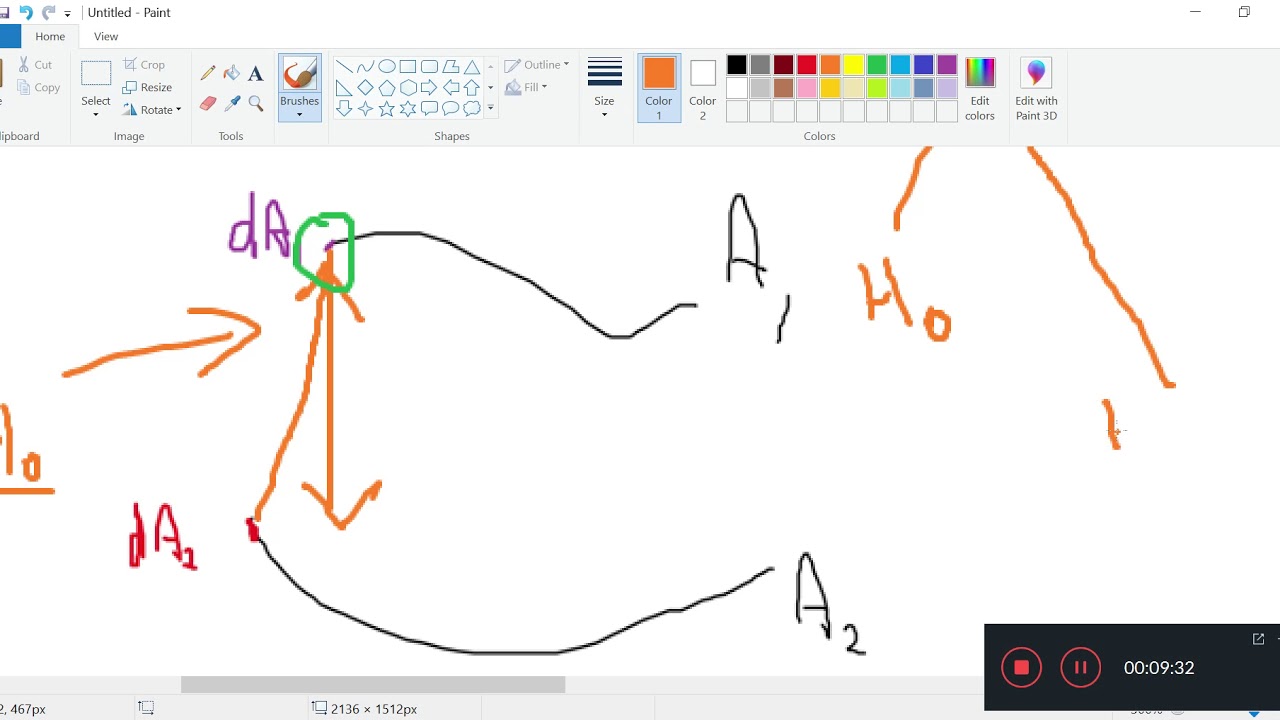Screen dimensions: 1280x720
Task: Pick the red color swatch
Action: tap(807, 65)
